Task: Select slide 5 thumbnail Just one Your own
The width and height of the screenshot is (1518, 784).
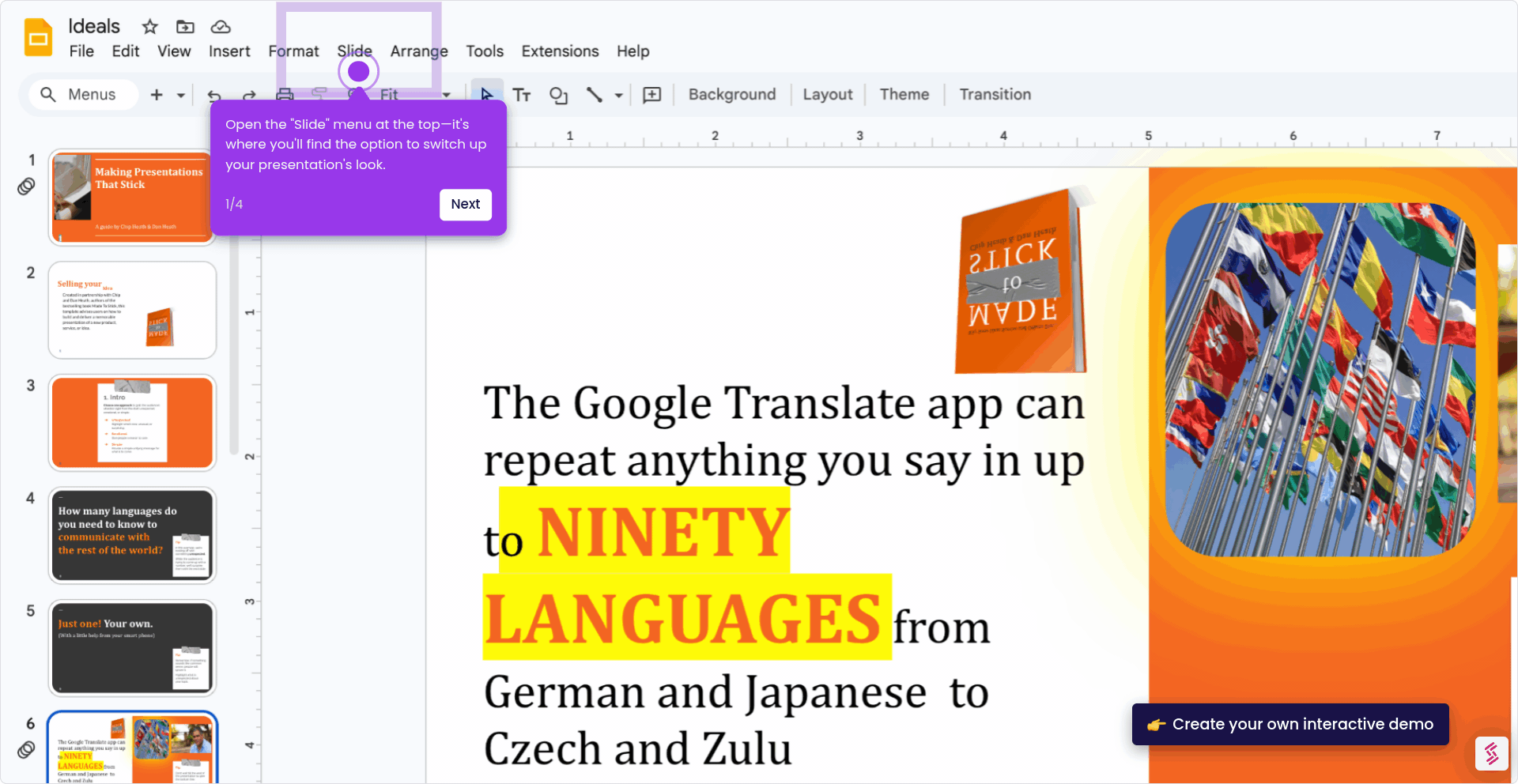Action: [x=132, y=648]
